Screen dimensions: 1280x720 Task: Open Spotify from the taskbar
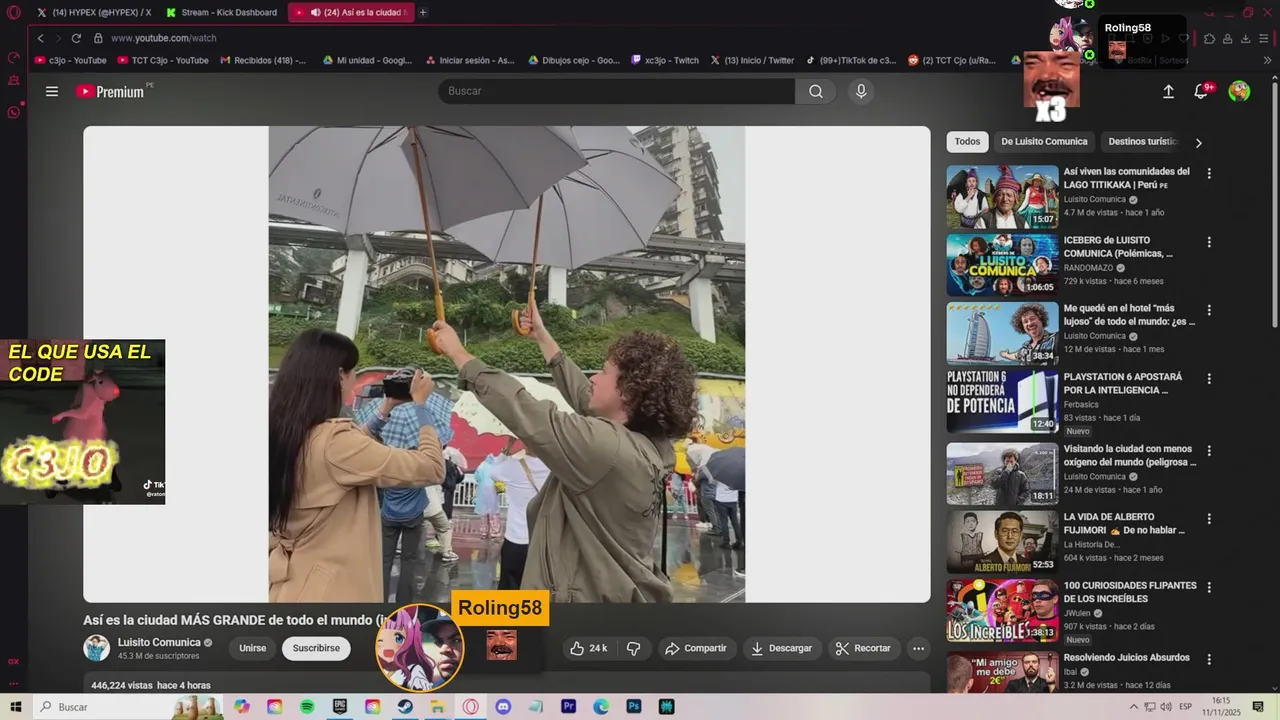307,707
